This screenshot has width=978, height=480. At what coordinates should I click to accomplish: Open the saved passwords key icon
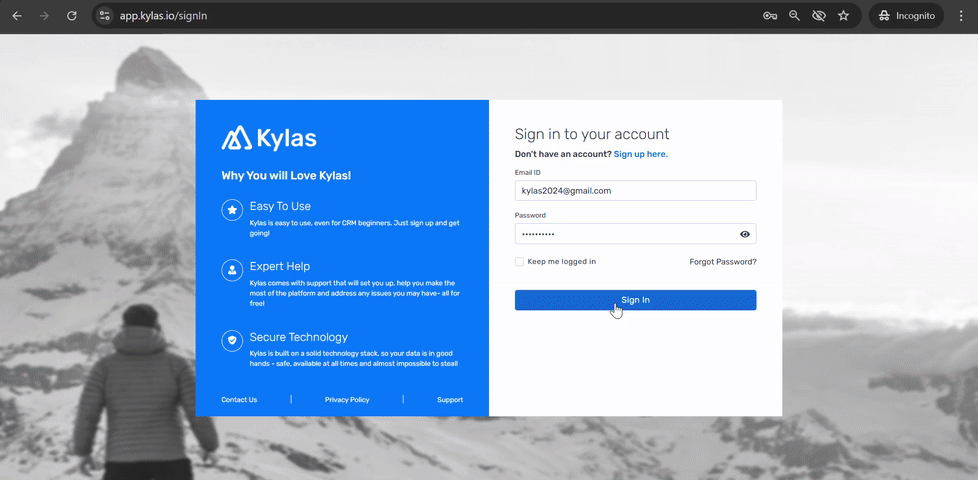click(770, 16)
